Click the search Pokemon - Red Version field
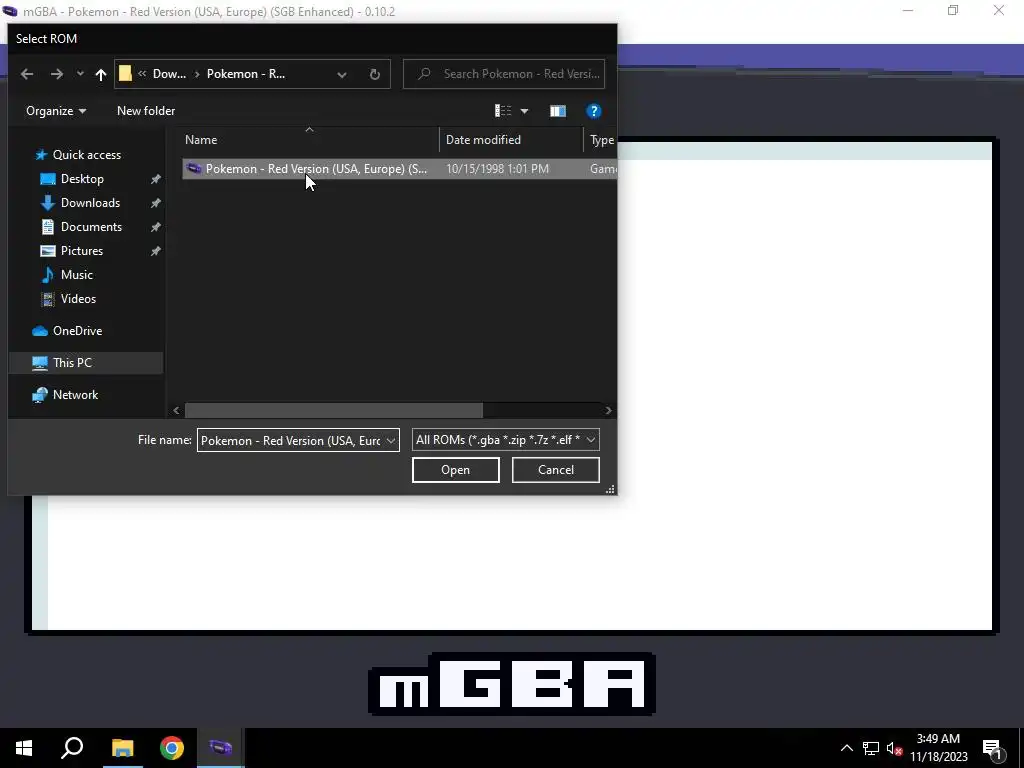 click(x=504, y=74)
